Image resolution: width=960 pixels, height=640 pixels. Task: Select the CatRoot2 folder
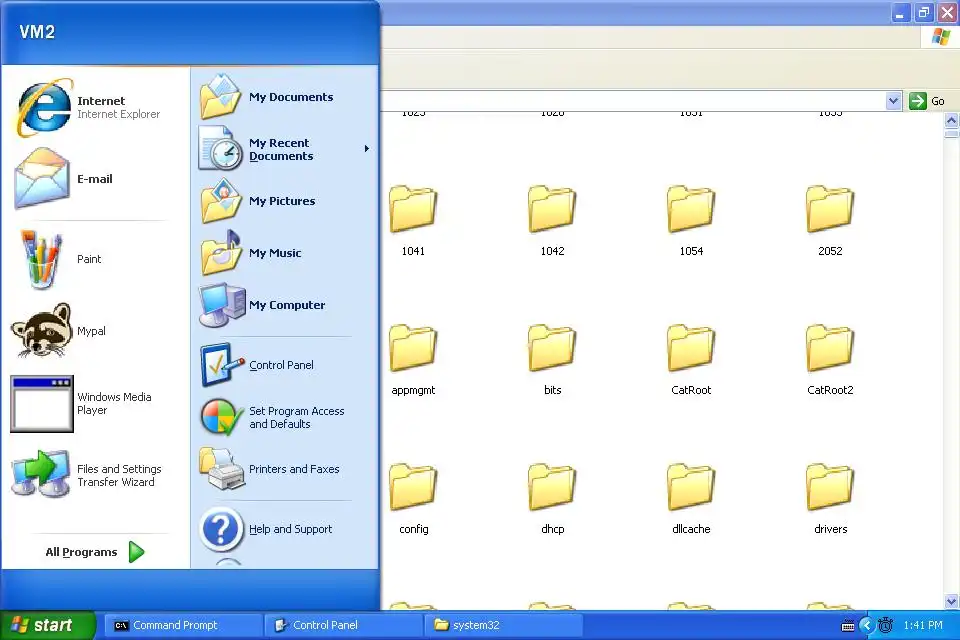830,360
